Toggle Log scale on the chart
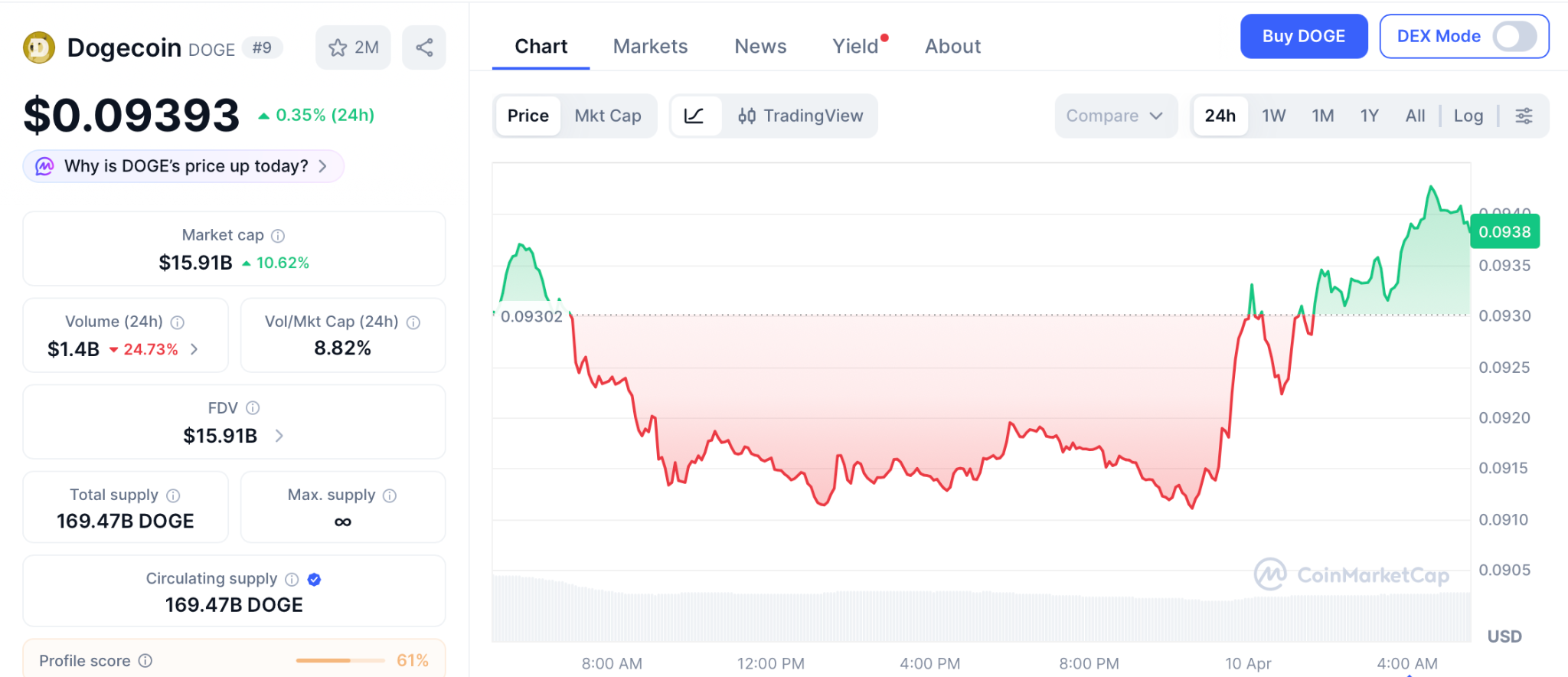The height and width of the screenshot is (677, 1568). [x=1468, y=116]
